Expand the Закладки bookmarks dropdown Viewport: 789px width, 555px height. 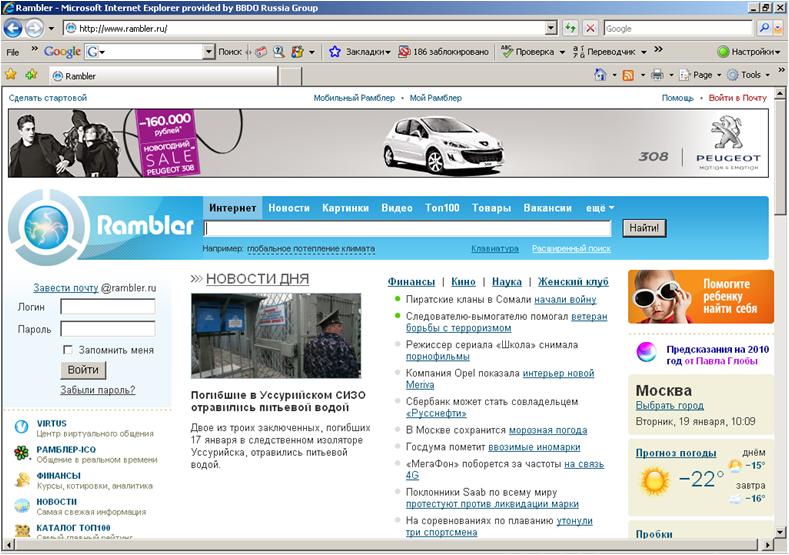tap(388, 52)
